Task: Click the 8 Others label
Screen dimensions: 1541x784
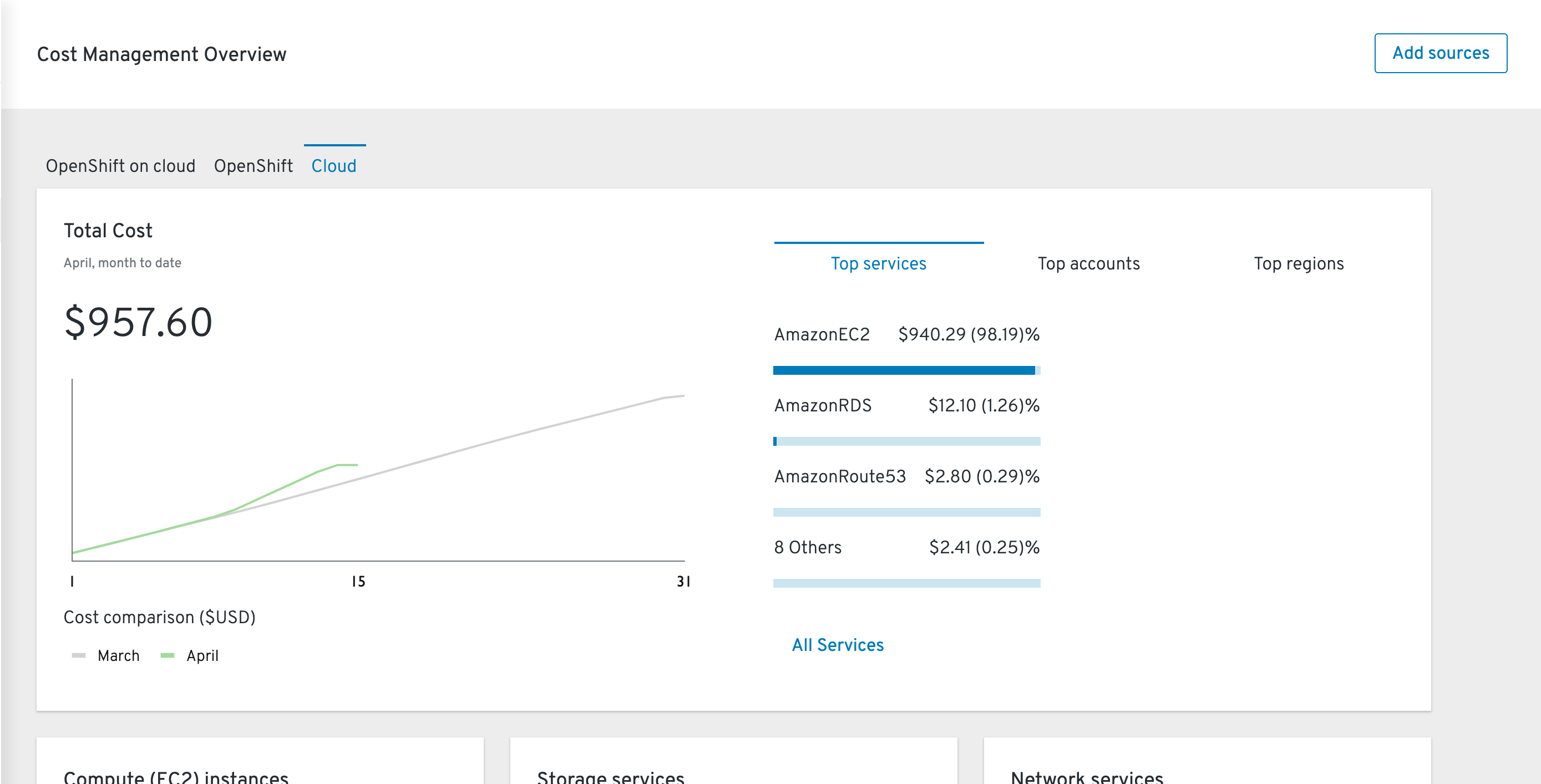Action: [808, 547]
